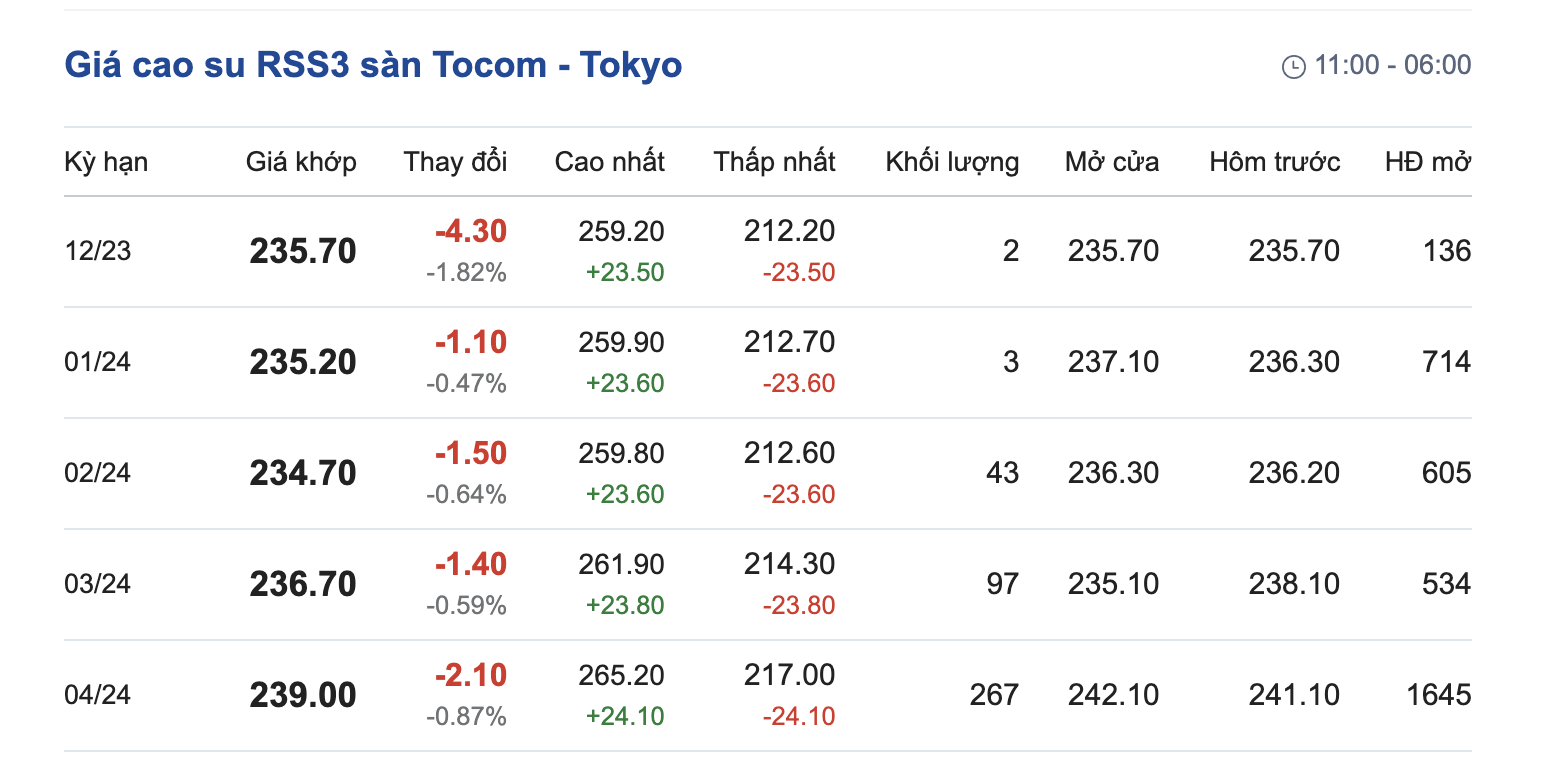This screenshot has width=1544, height=760.
Task: Select the Khối lượng column header
Action: [951, 162]
